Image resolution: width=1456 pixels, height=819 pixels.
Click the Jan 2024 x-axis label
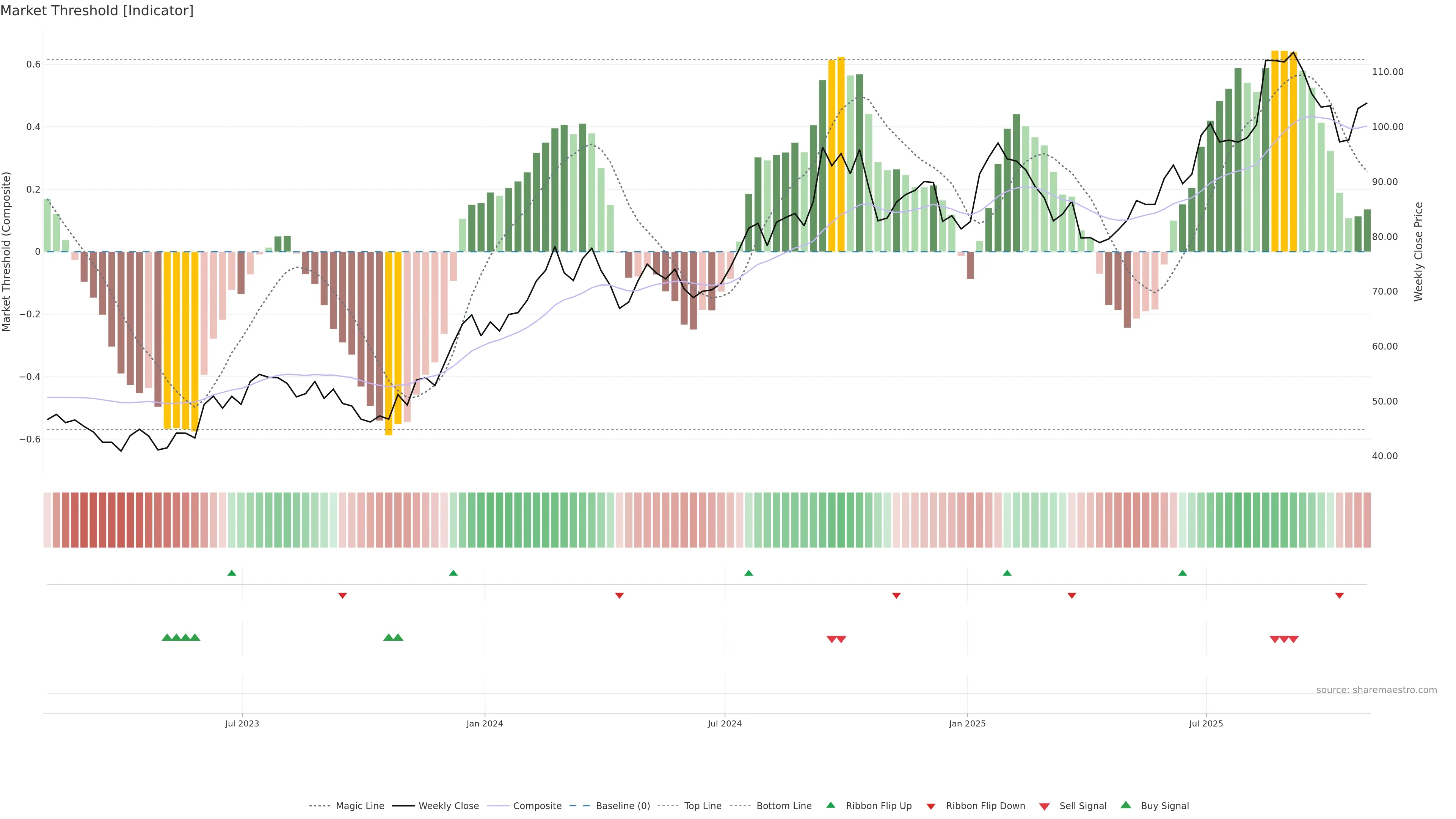[x=485, y=723]
